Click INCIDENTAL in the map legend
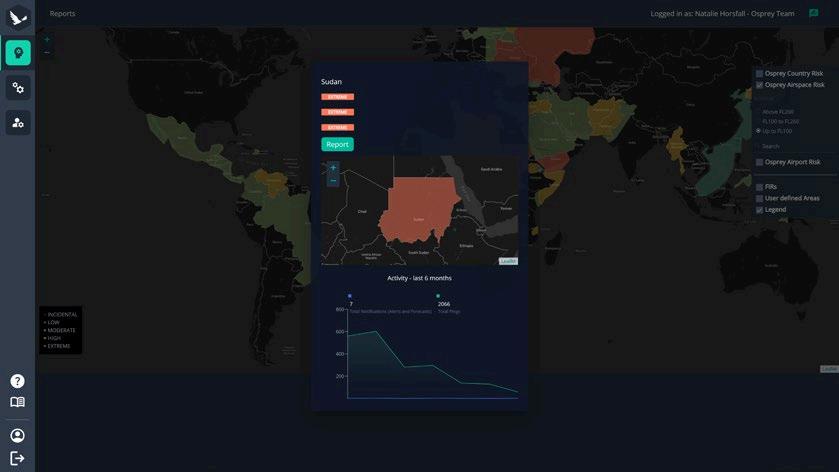The width and height of the screenshot is (839, 472). point(62,315)
